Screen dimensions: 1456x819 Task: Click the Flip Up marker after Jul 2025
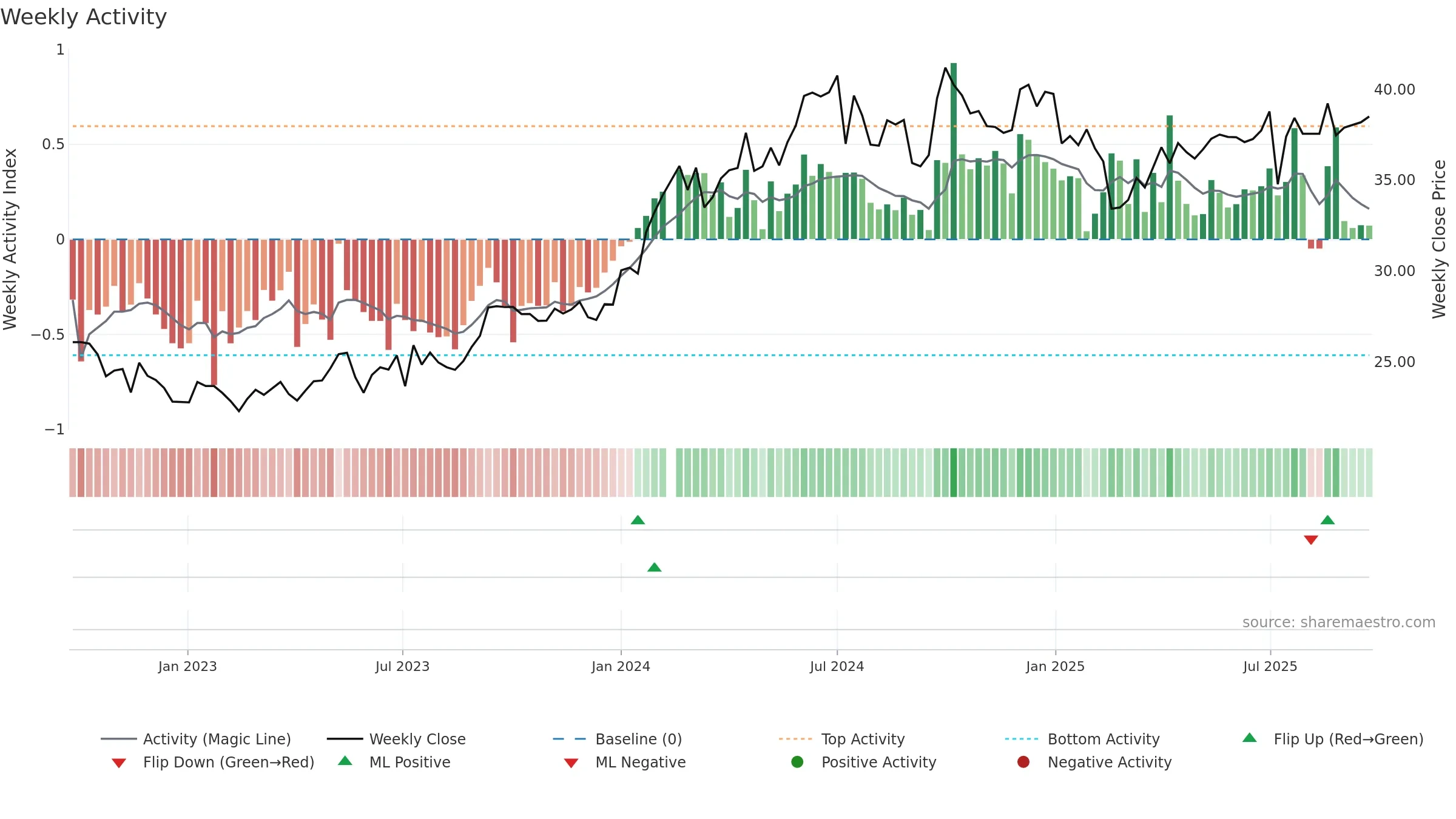tap(1327, 520)
